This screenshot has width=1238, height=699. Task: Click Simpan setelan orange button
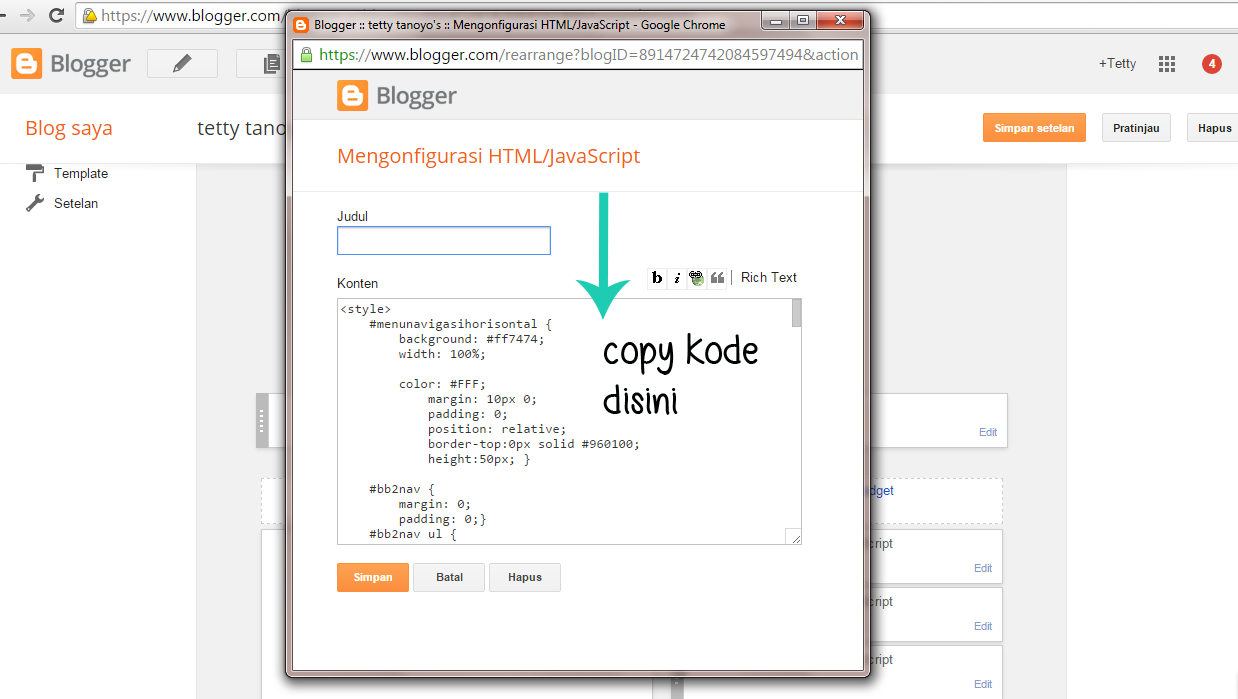1034,128
